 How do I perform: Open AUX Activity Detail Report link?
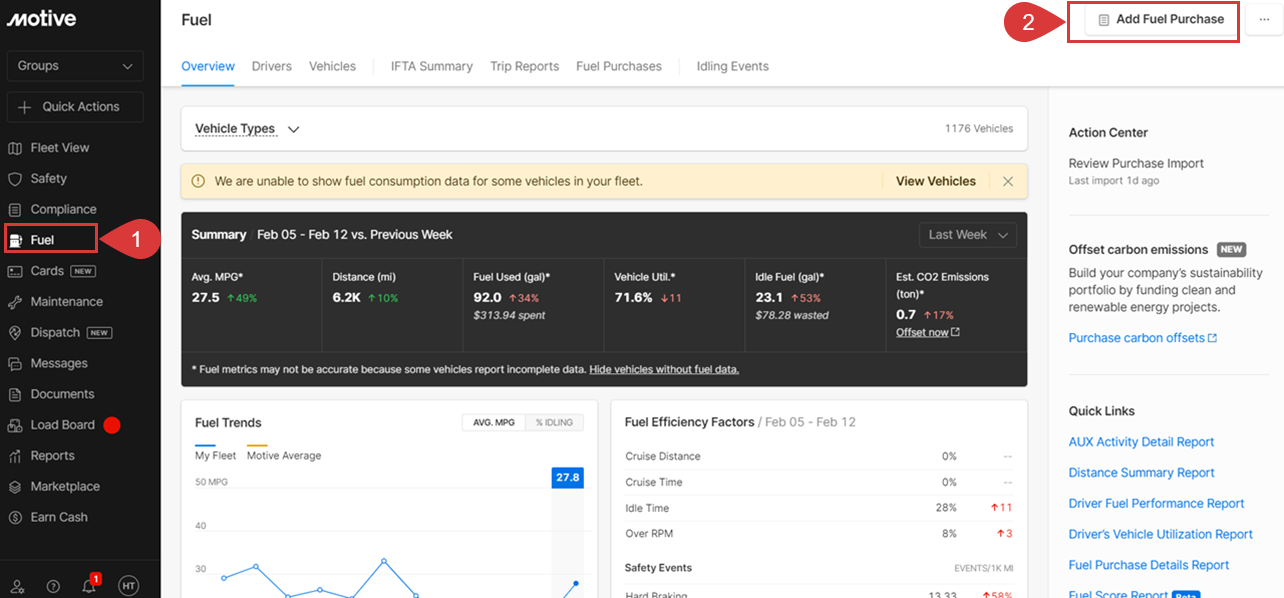point(1141,442)
